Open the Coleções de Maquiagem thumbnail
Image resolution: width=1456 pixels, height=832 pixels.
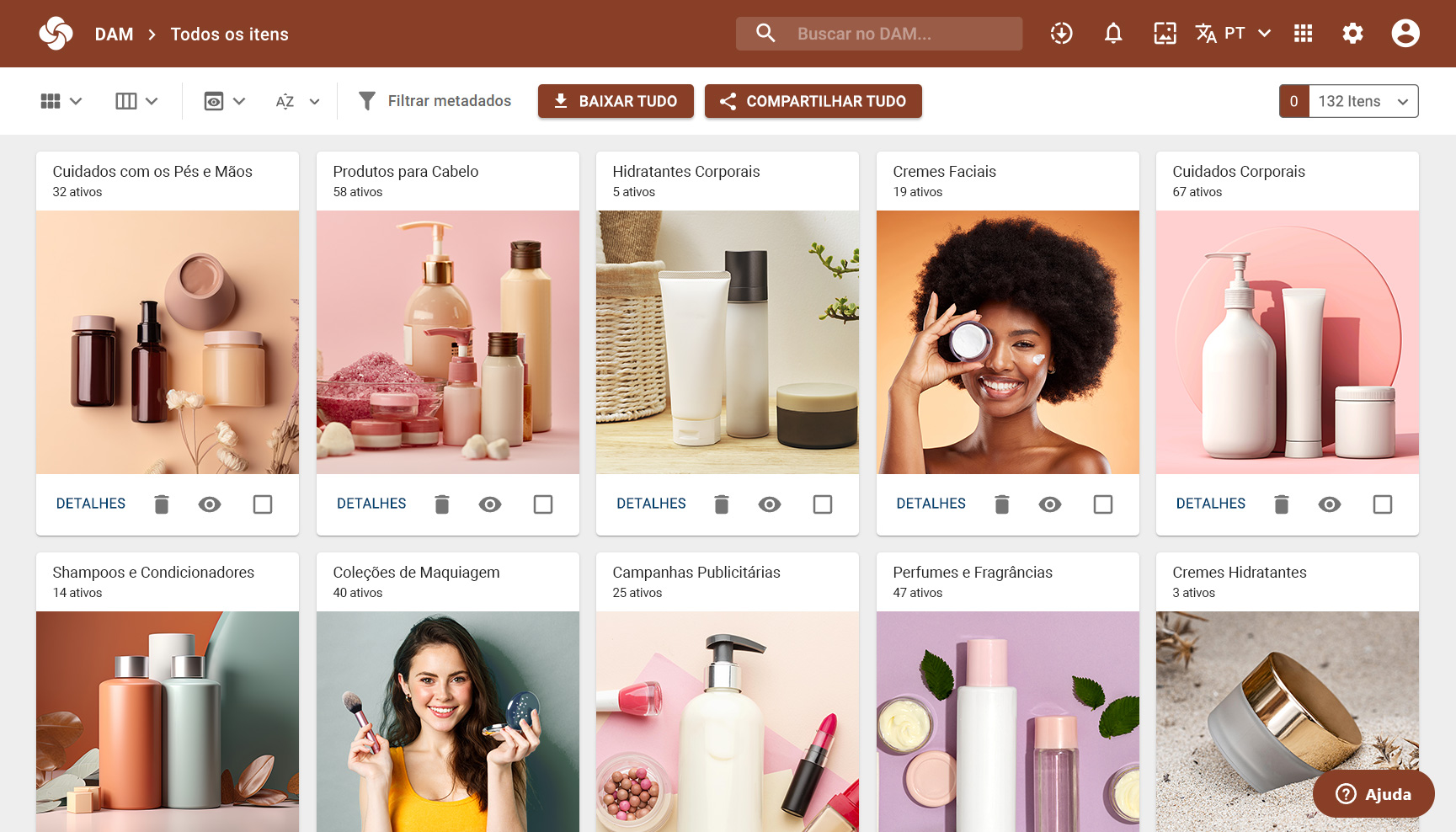448,722
